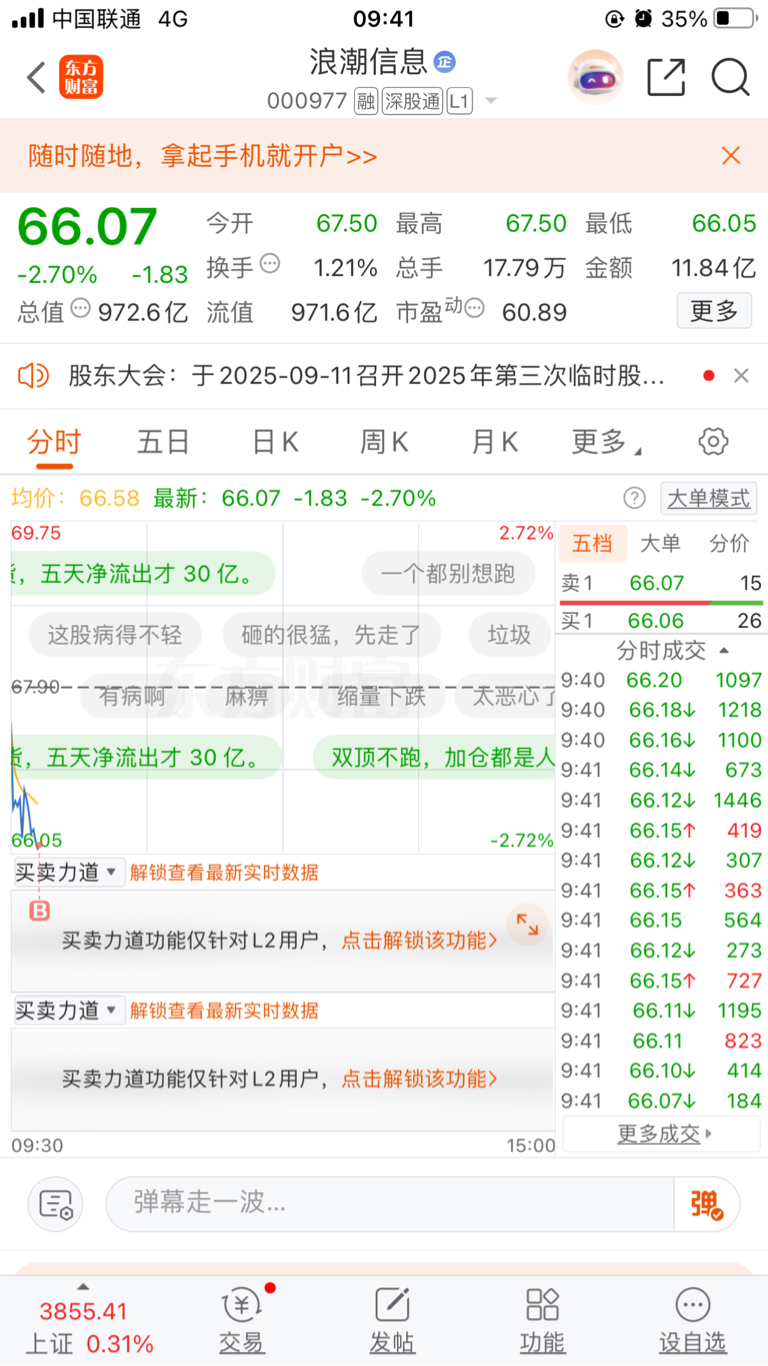Tap the 东方财富 logo icon
The width and height of the screenshot is (768, 1366).
pos(81,77)
